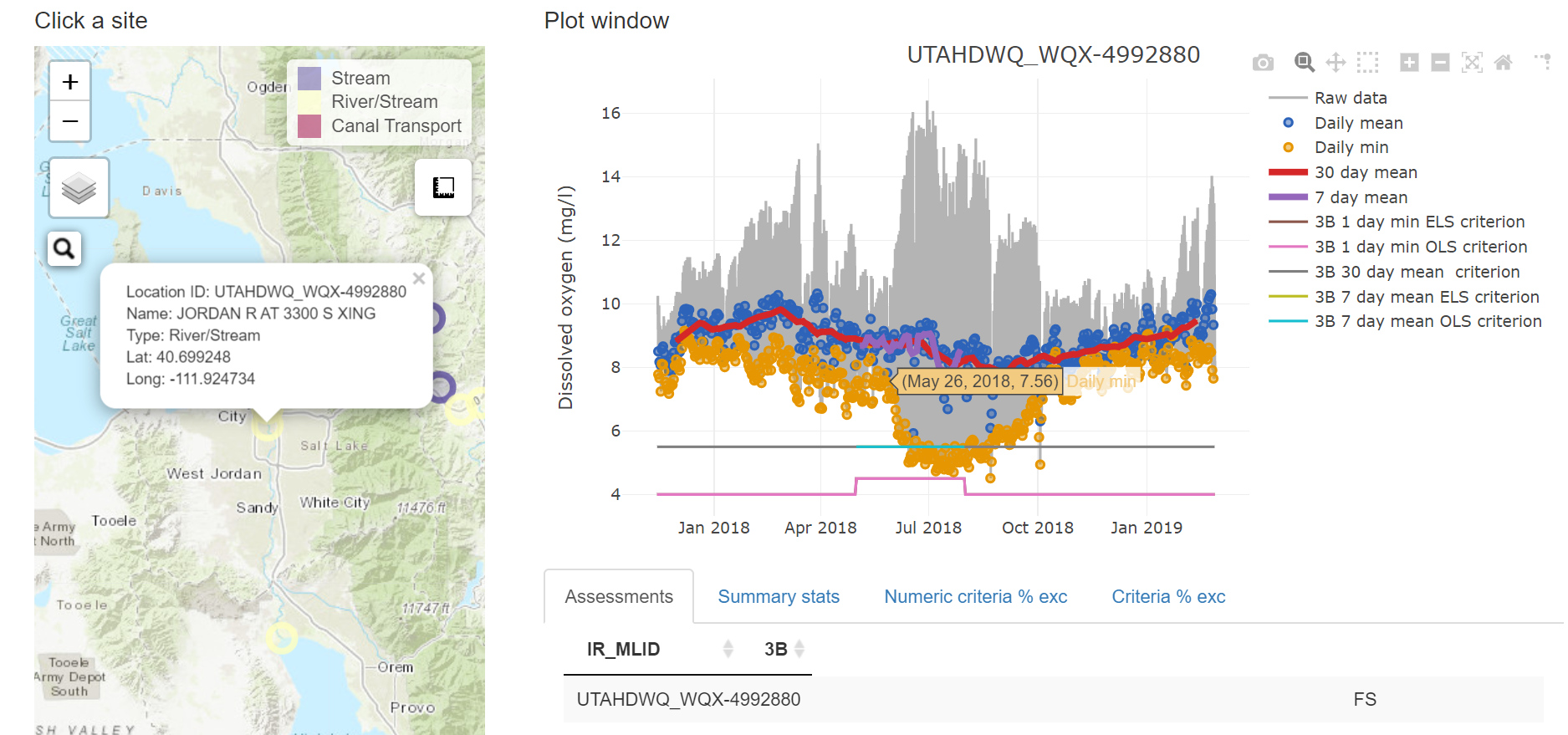Toggle Raw data series in legend
1568x735 pixels.
1350,98
